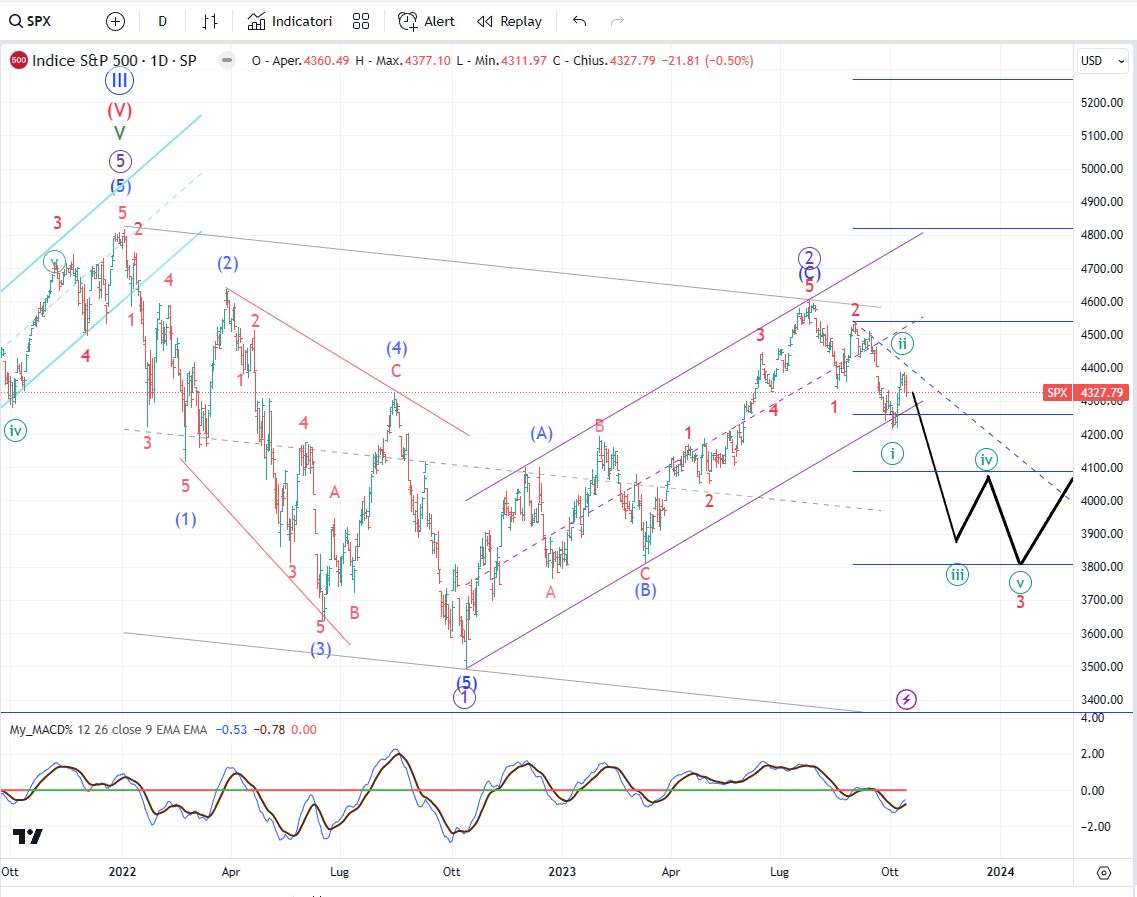Click the 2024 date on time axis
Screen dimensions: 1137x897
pyautogui.click(x=1000, y=872)
